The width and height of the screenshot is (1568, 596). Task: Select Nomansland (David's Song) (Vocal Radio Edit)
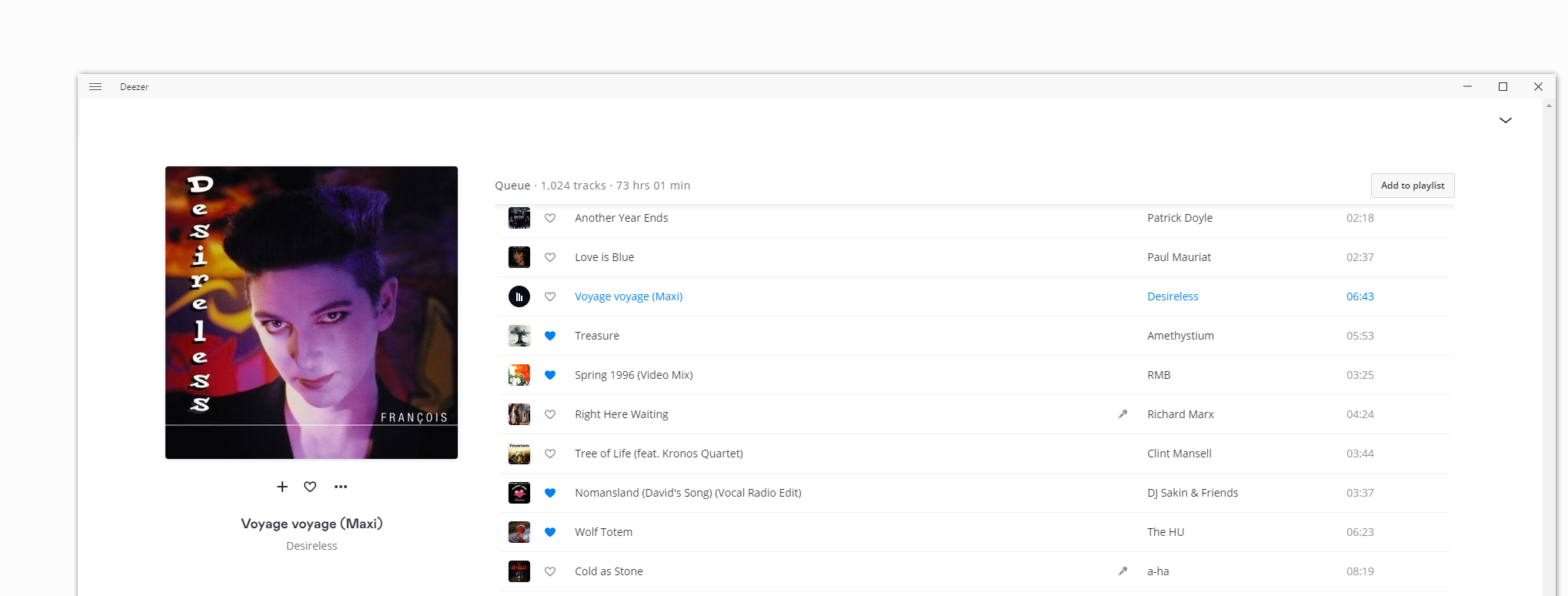[x=688, y=493]
